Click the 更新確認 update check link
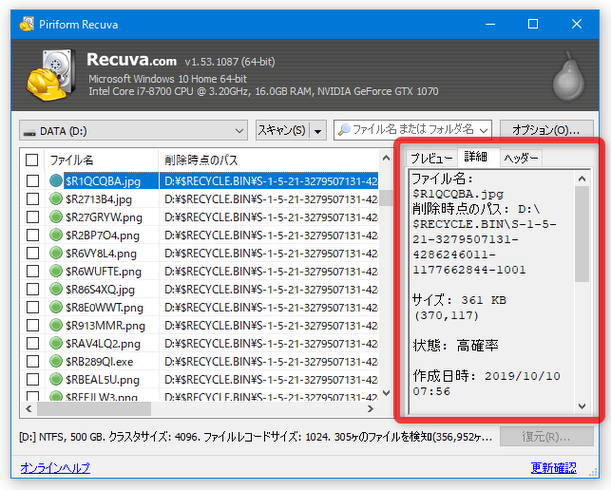611x490 pixels. [x=553, y=467]
